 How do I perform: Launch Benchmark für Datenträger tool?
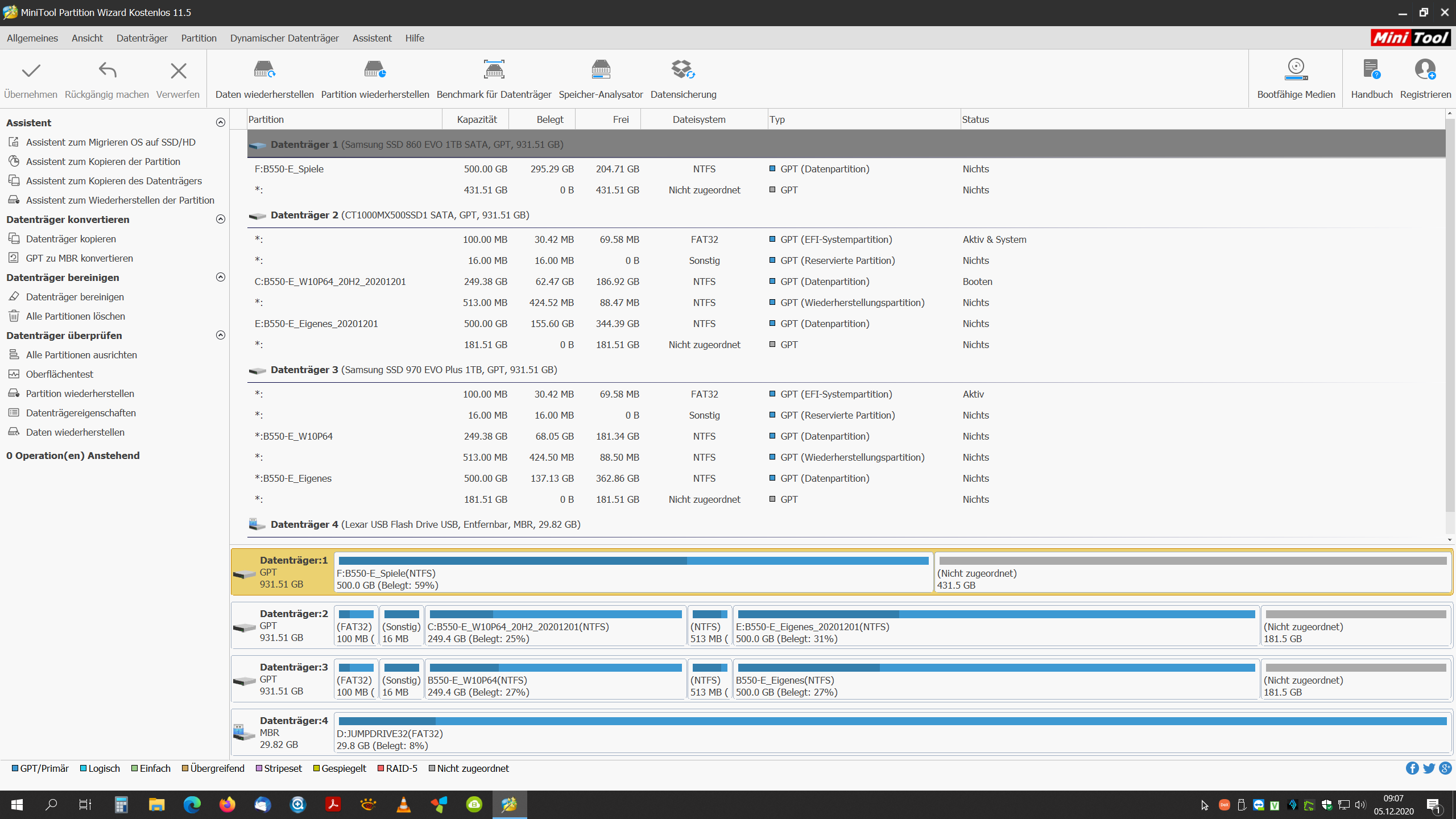[494, 70]
